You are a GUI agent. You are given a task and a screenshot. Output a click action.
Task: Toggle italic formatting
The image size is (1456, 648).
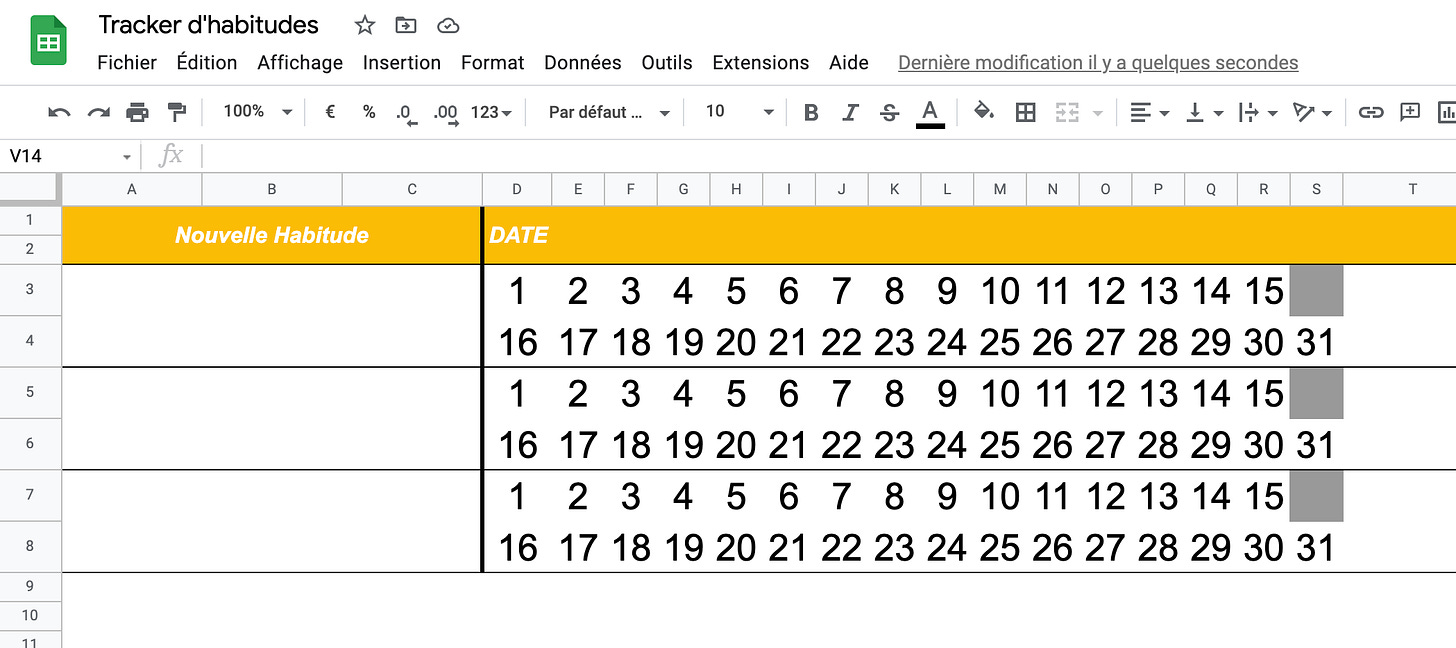pos(850,112)
